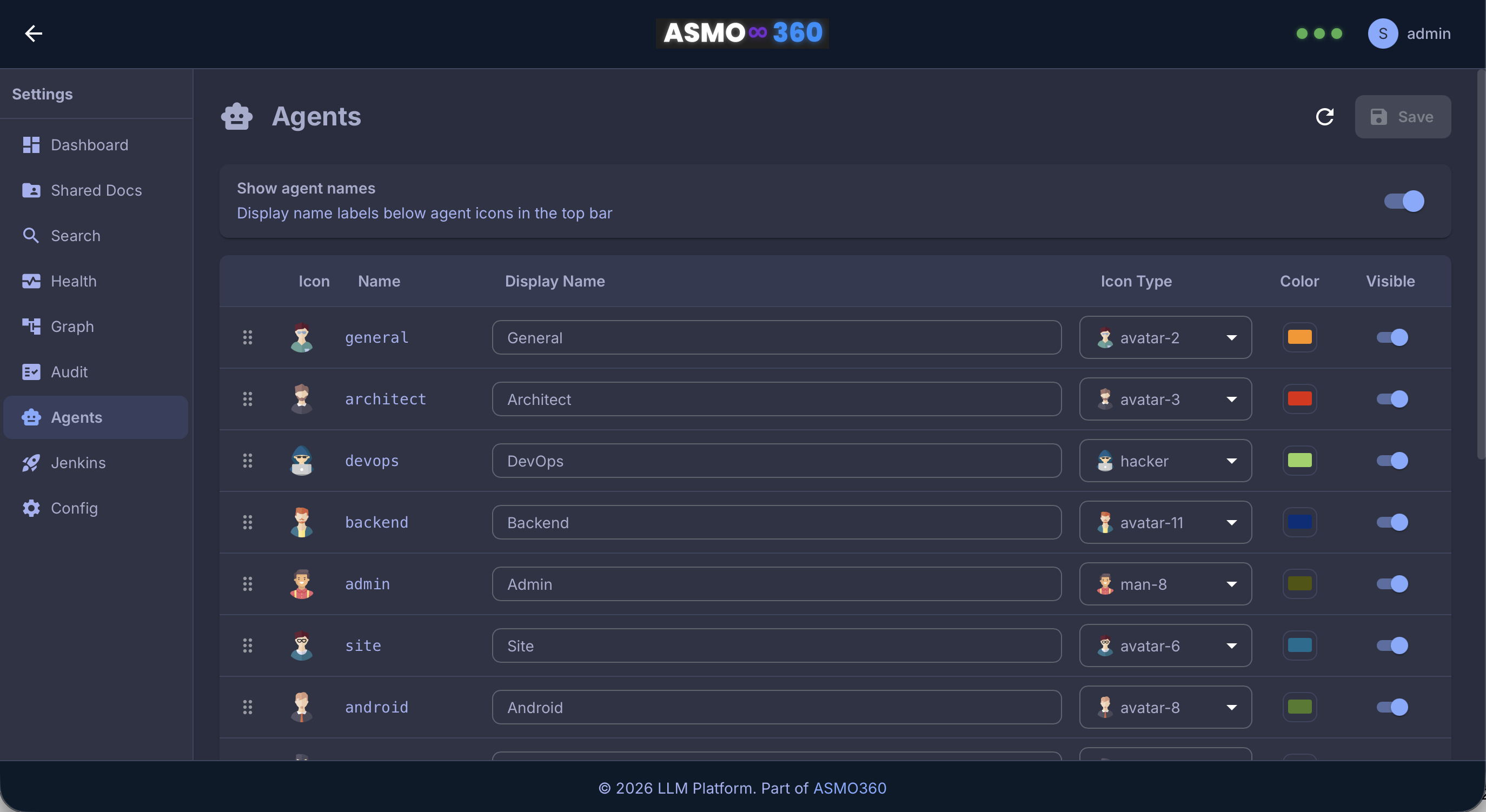Open the Config settings page
The width and height of the screenshot is (1486, 812).
[75, 508]
